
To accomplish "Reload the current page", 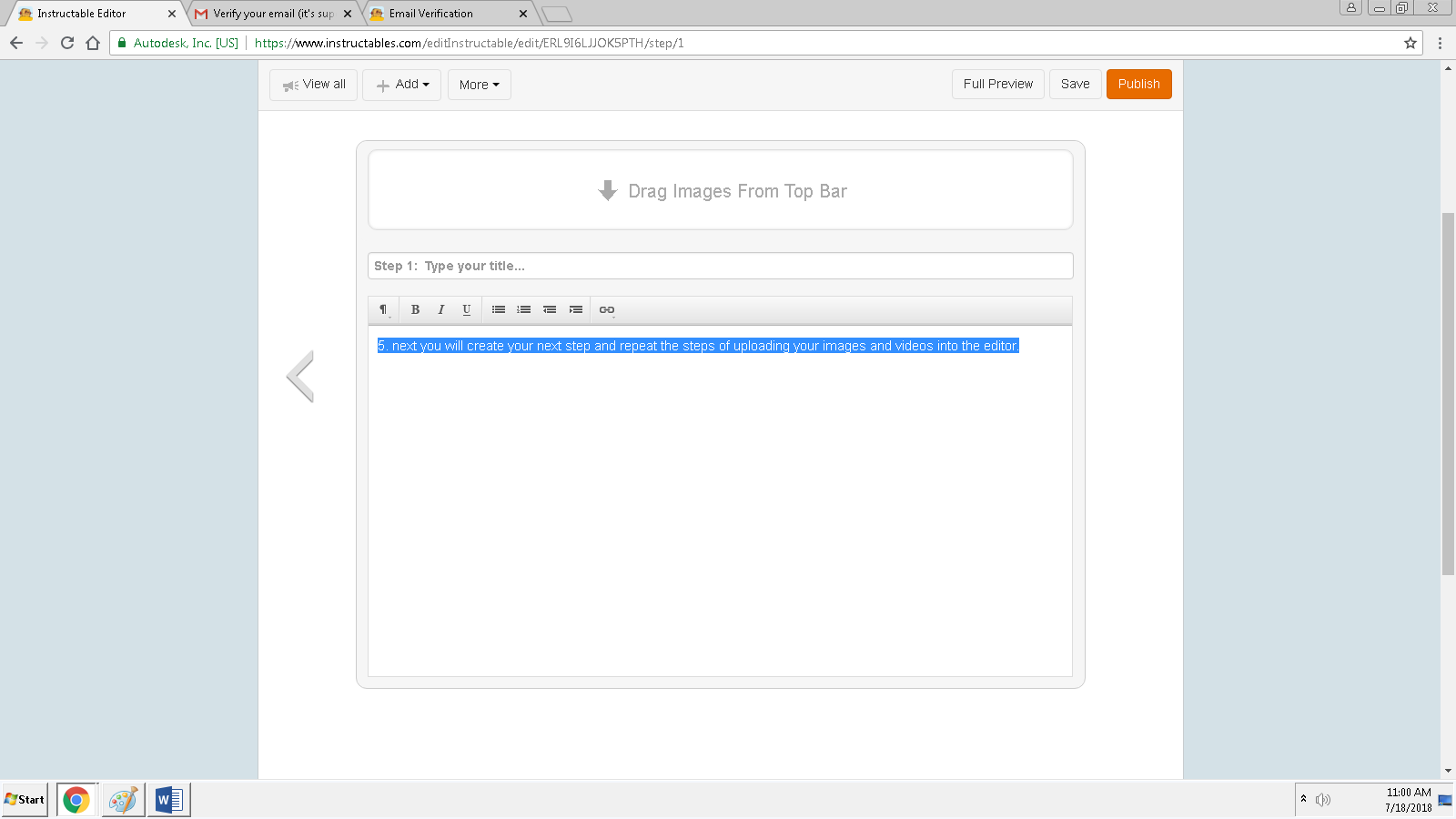I will [x=67, y=43].
